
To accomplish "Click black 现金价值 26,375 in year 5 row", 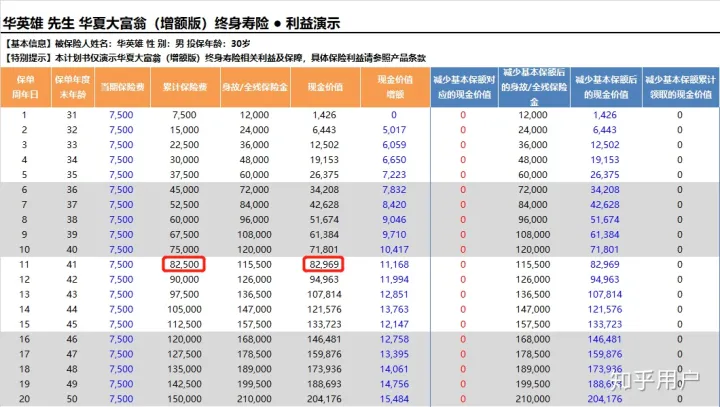I will (x=324, y=175).
